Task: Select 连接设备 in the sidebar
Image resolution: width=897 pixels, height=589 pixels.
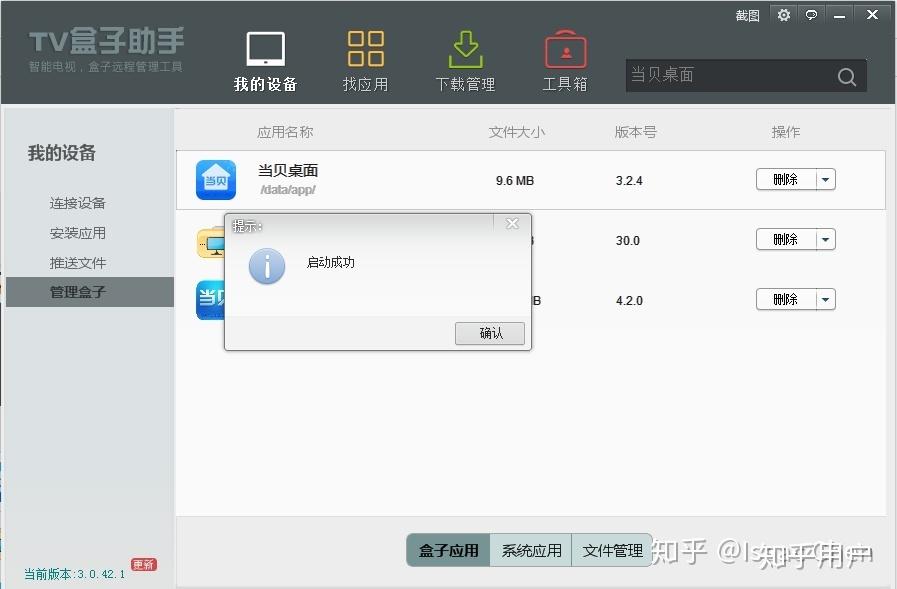Action: tap(78, 203)
